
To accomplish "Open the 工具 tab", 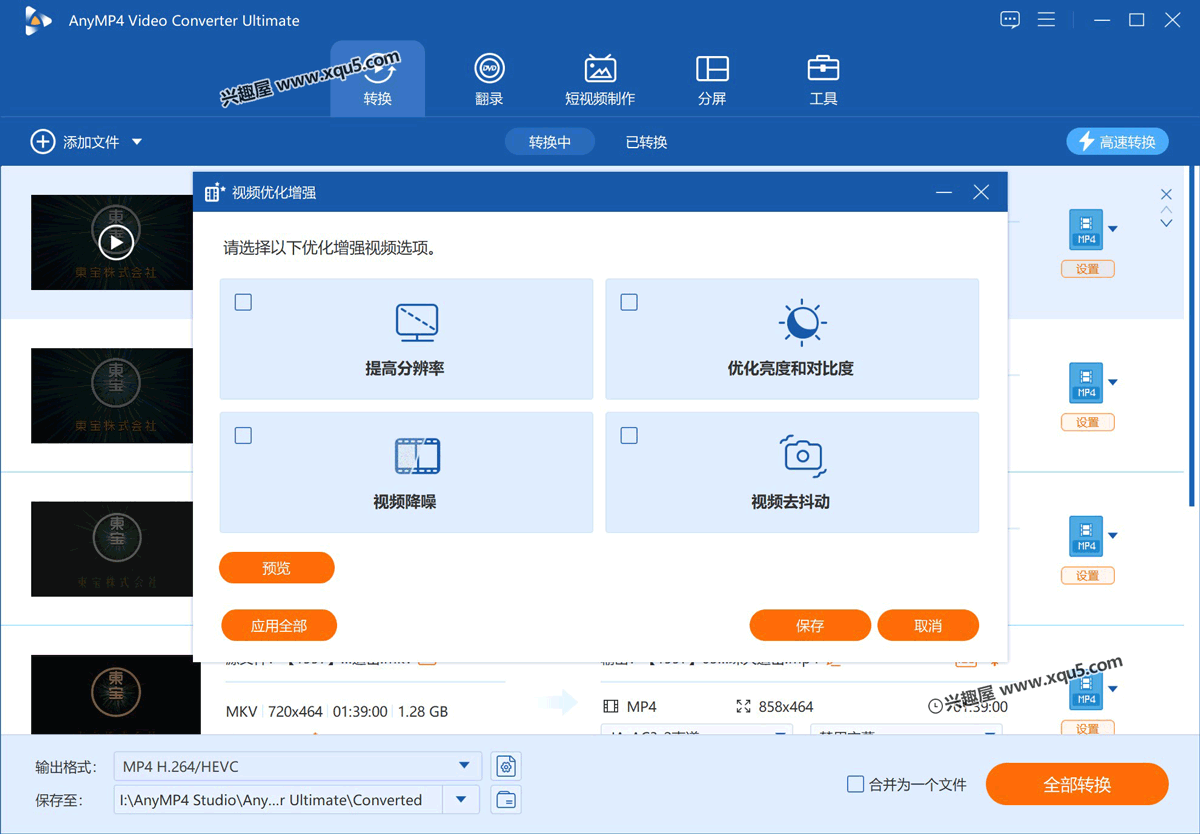I will pos(823,79).
